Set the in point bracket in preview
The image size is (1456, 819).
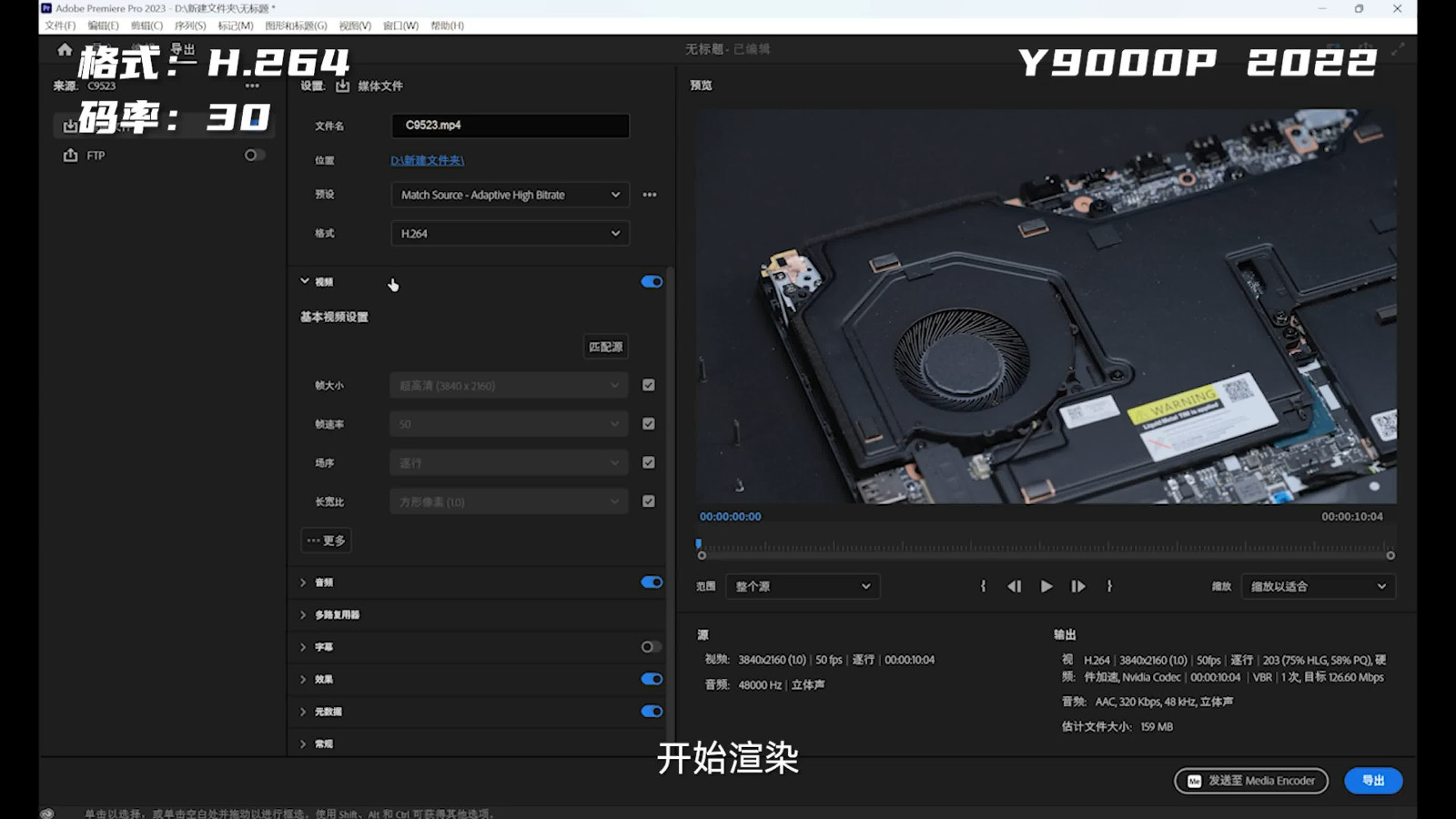pos(983,587)
